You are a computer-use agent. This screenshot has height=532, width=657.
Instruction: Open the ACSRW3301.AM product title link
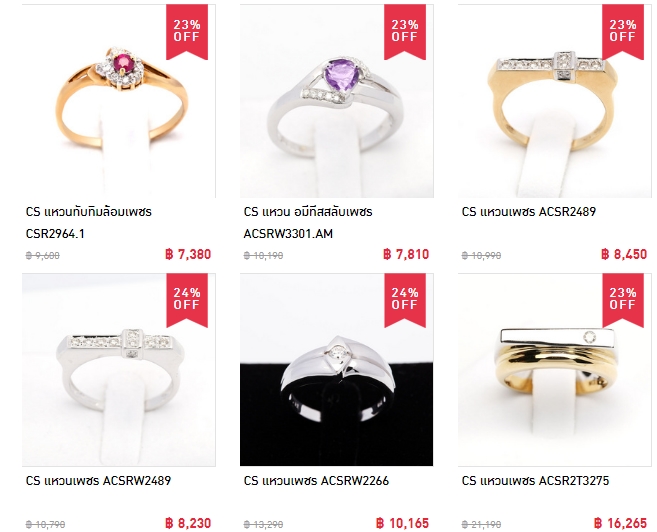point(308,222)
